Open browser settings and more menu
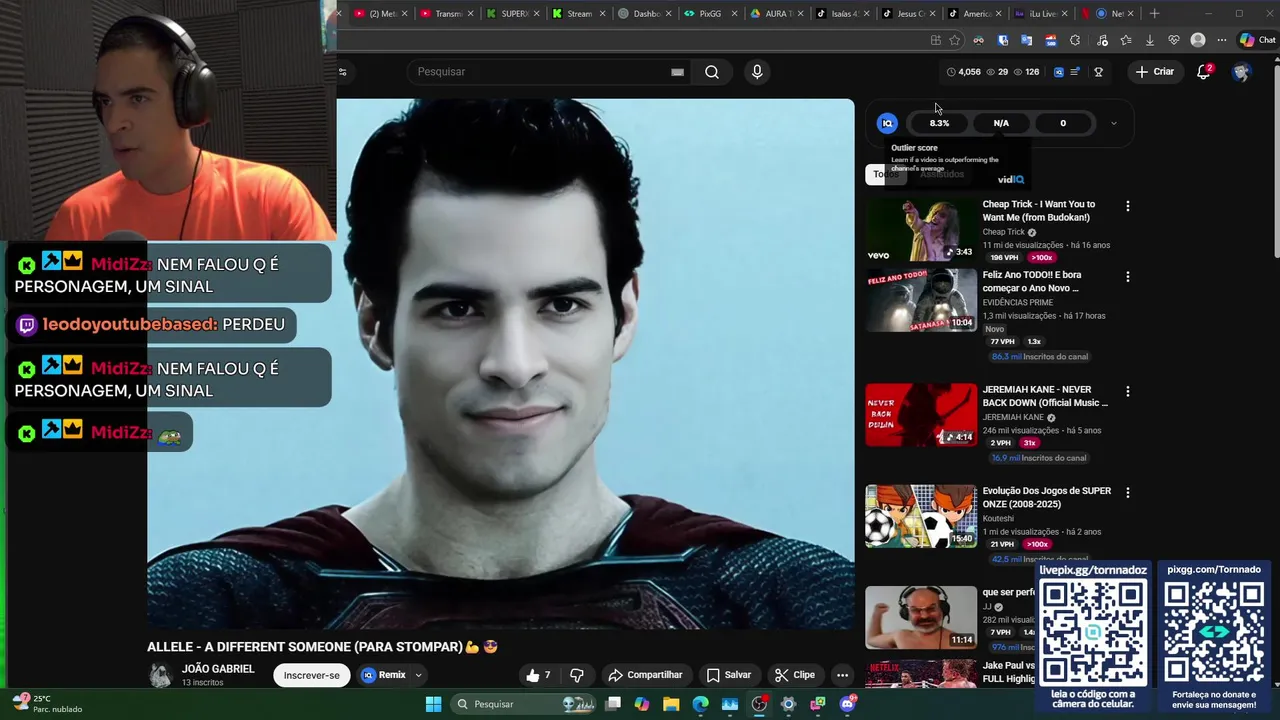The image size is (1280, 720). click(x=1221, y=40)
